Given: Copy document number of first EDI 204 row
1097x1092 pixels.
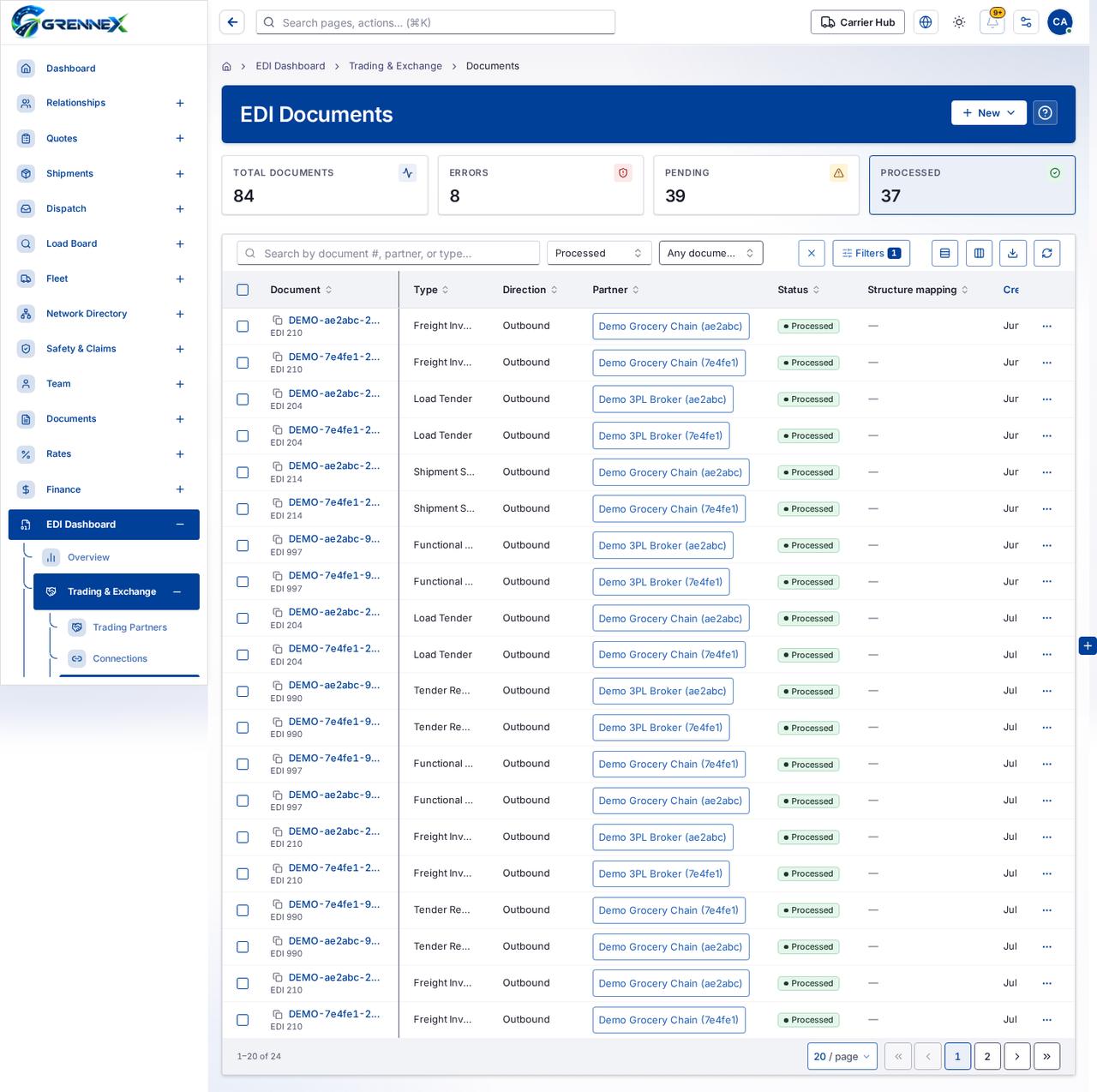Looking at the screenshot, I should [x=278, y=393].
